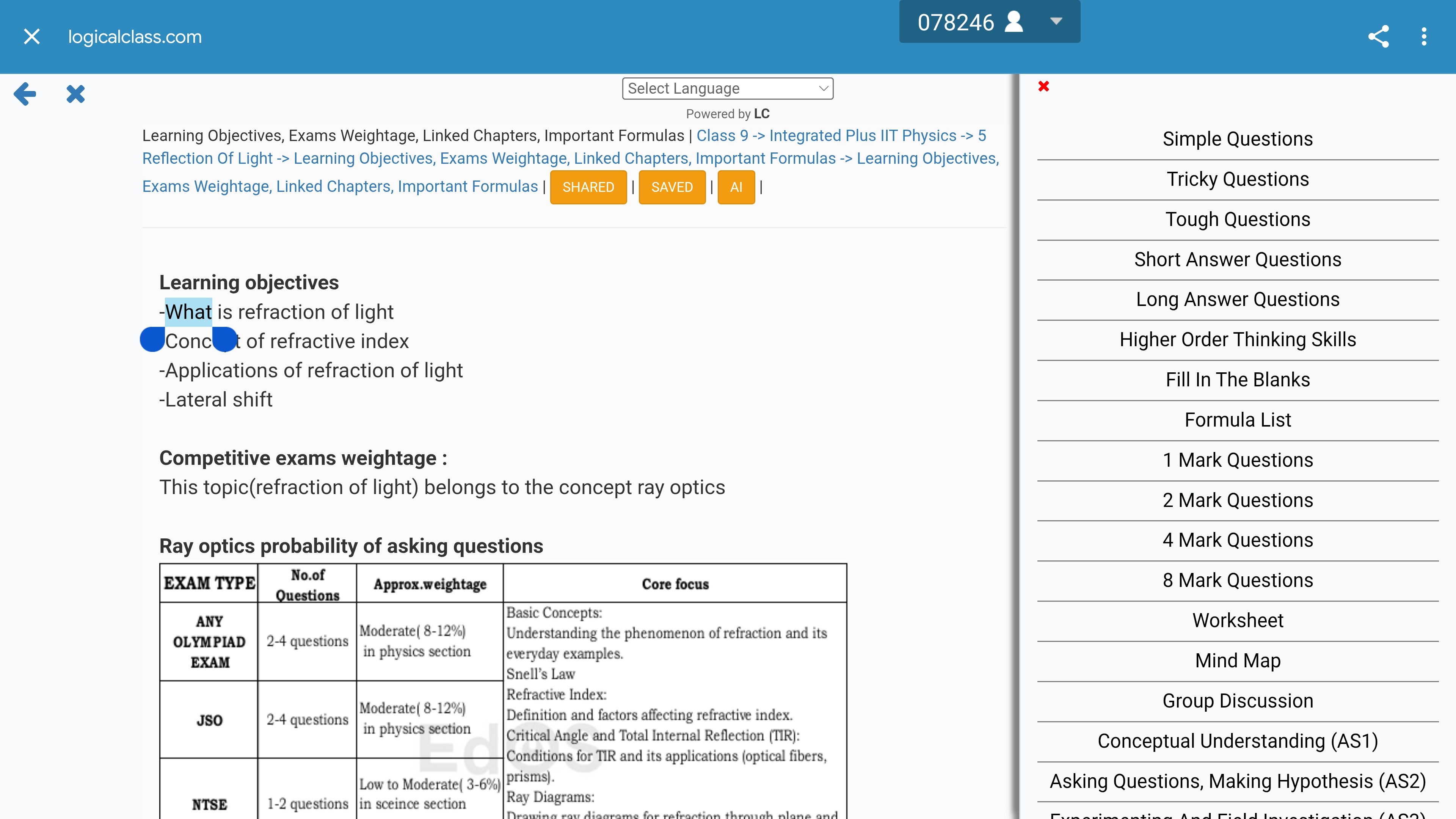
Task: Click the user profile icon beside 078246
Action: pos(1014,22)
